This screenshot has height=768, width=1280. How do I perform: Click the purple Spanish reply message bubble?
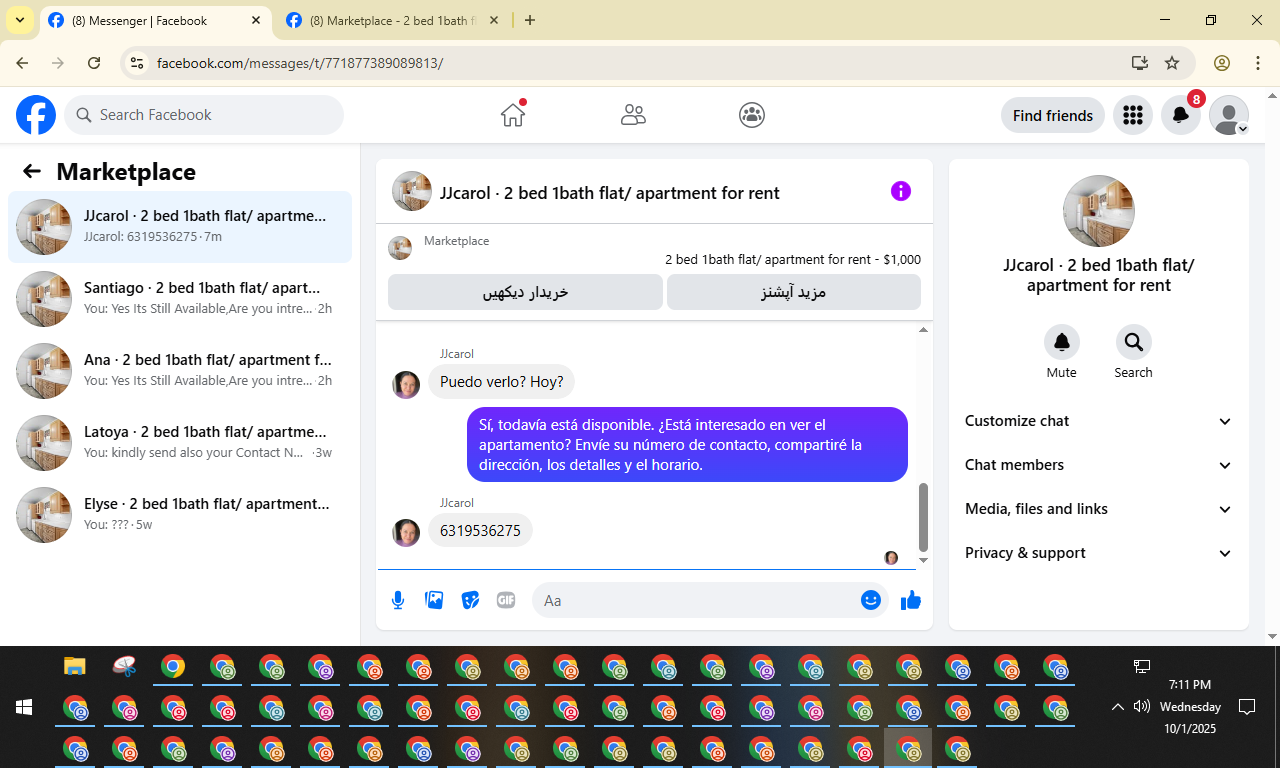tap(688, 445)
